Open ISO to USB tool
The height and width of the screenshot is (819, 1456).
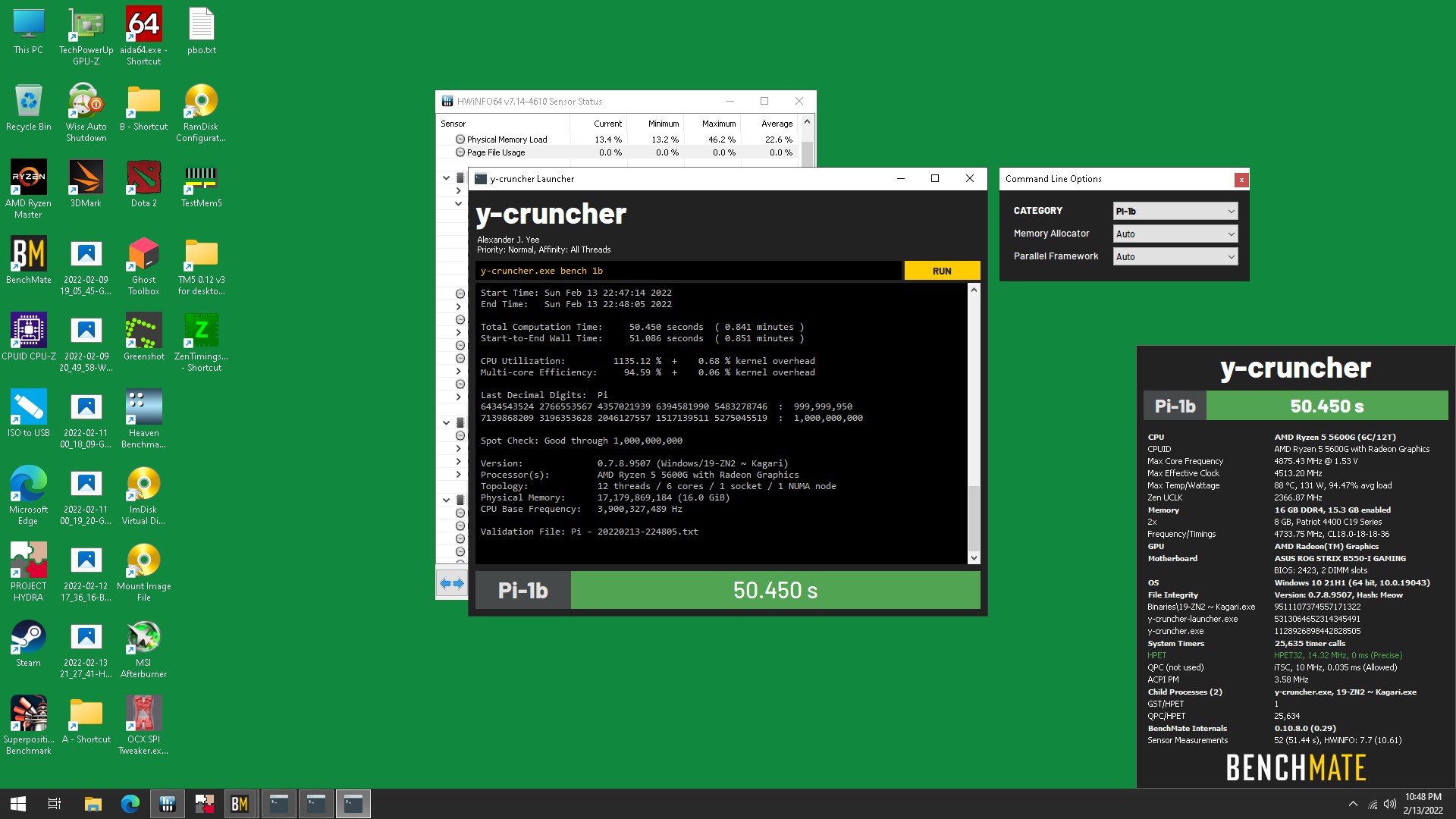(x=28, y=414)
